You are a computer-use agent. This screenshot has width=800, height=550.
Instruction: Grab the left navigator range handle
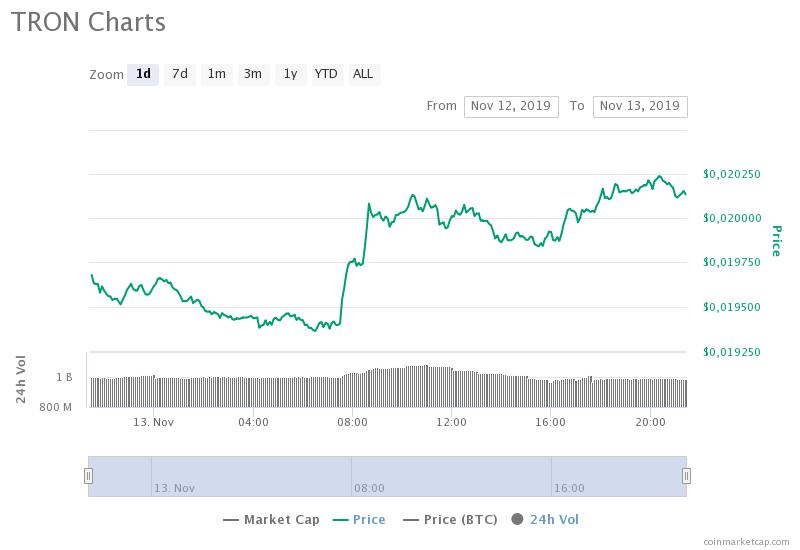pos(88,476)
